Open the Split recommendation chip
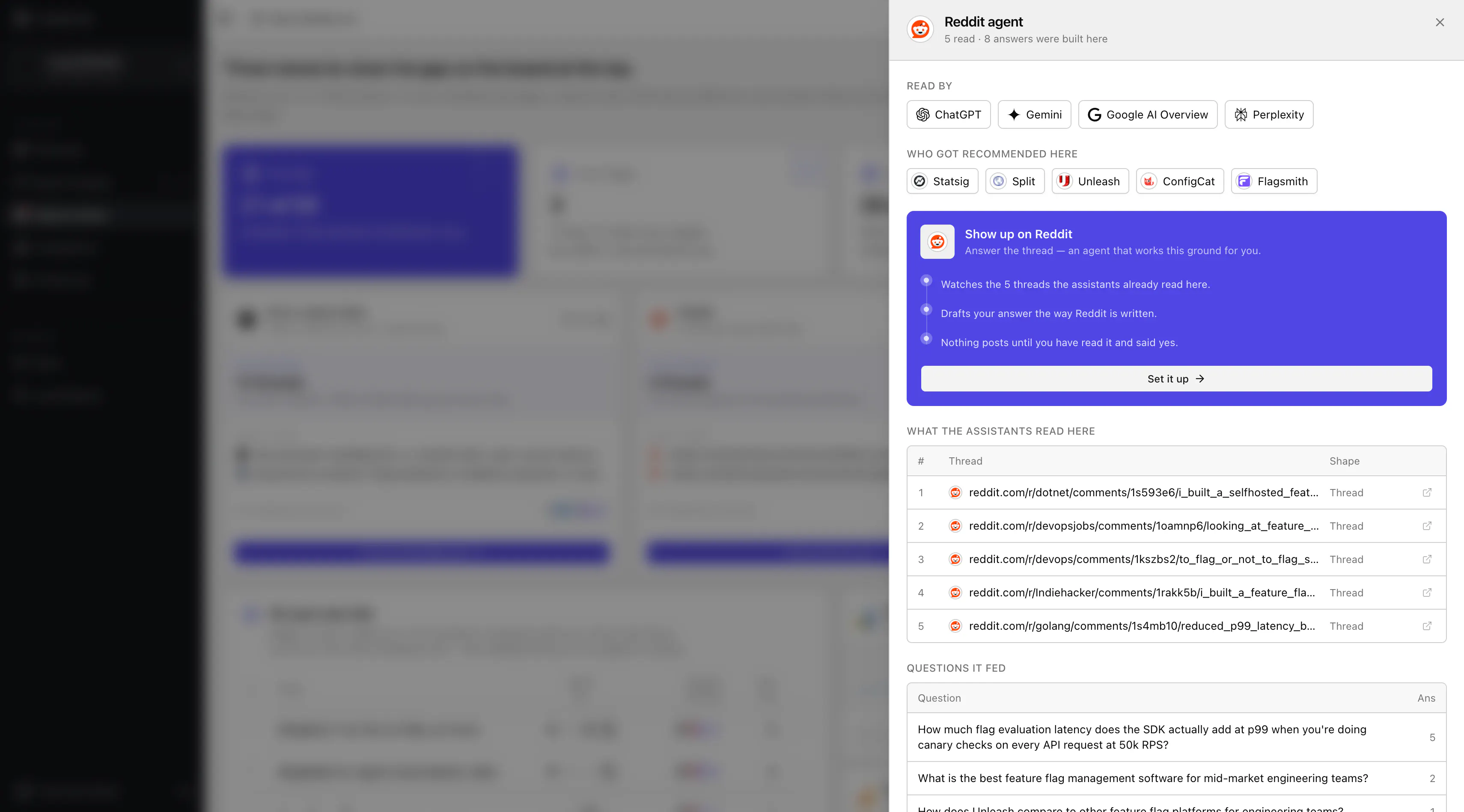 (x=1015, y=181)
